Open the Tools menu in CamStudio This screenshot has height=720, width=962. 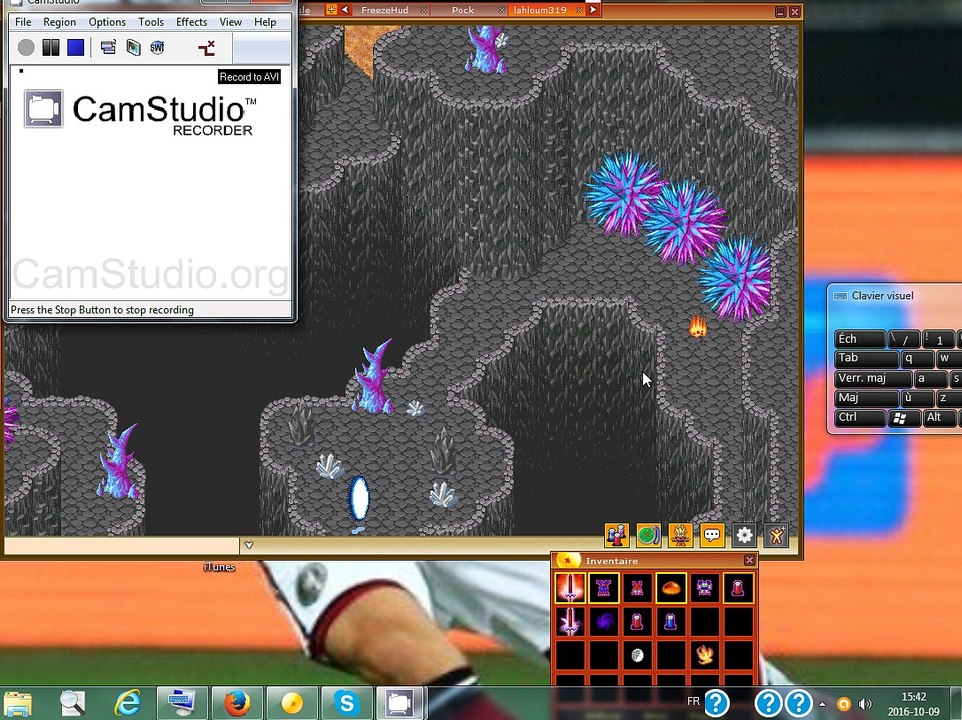click(151, 22)
